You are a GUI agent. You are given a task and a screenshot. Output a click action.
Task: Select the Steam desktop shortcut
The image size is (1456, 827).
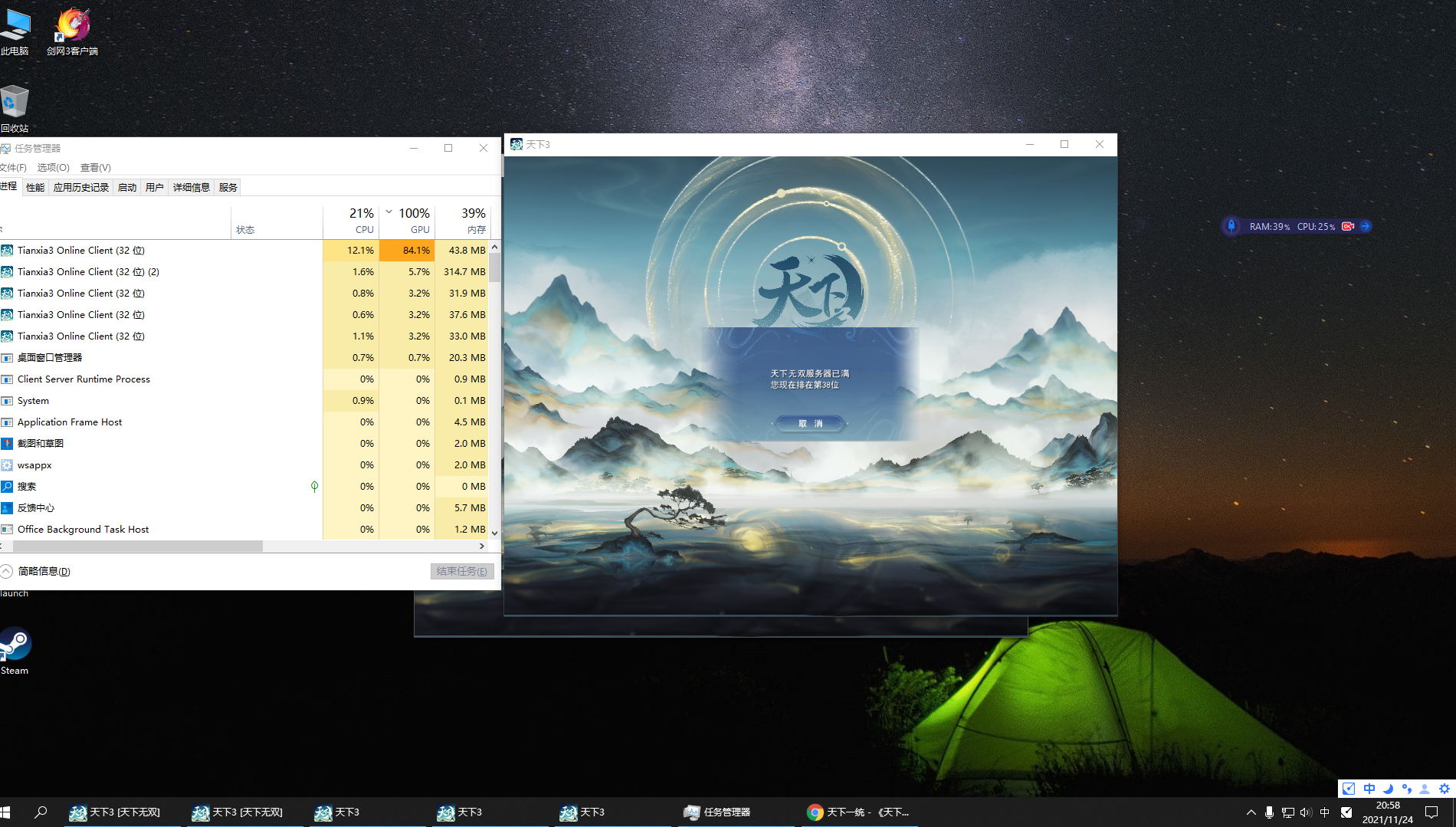15,651
